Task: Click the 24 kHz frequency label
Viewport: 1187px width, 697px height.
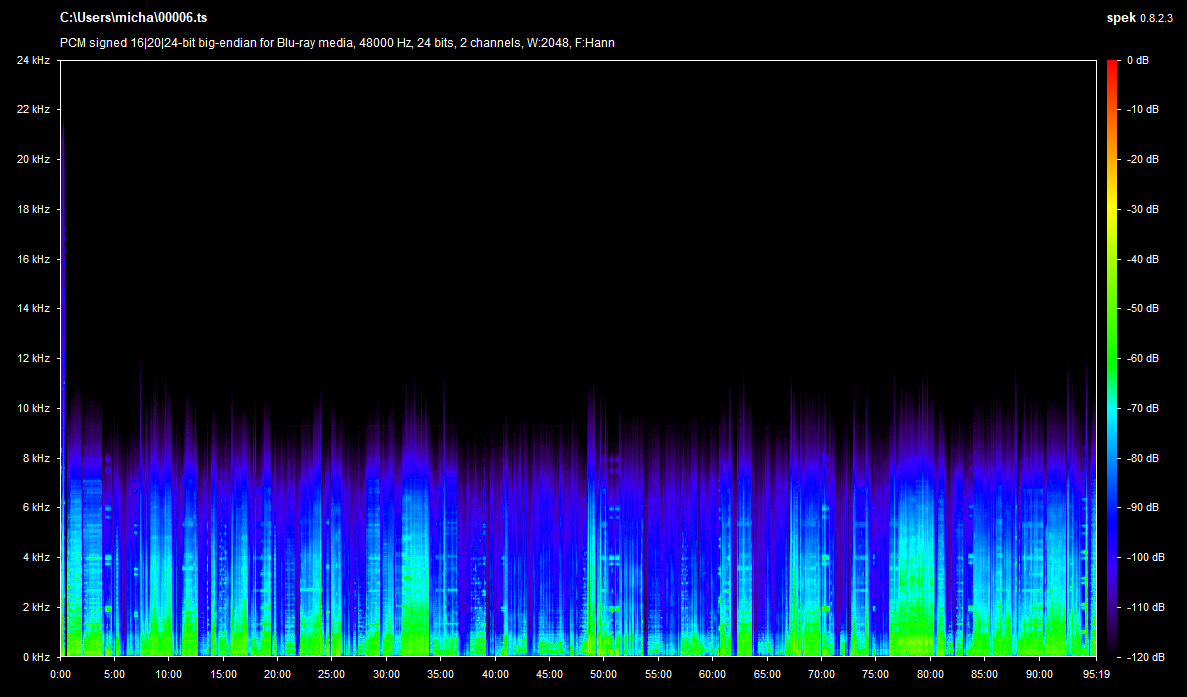Action: point(34,60)
